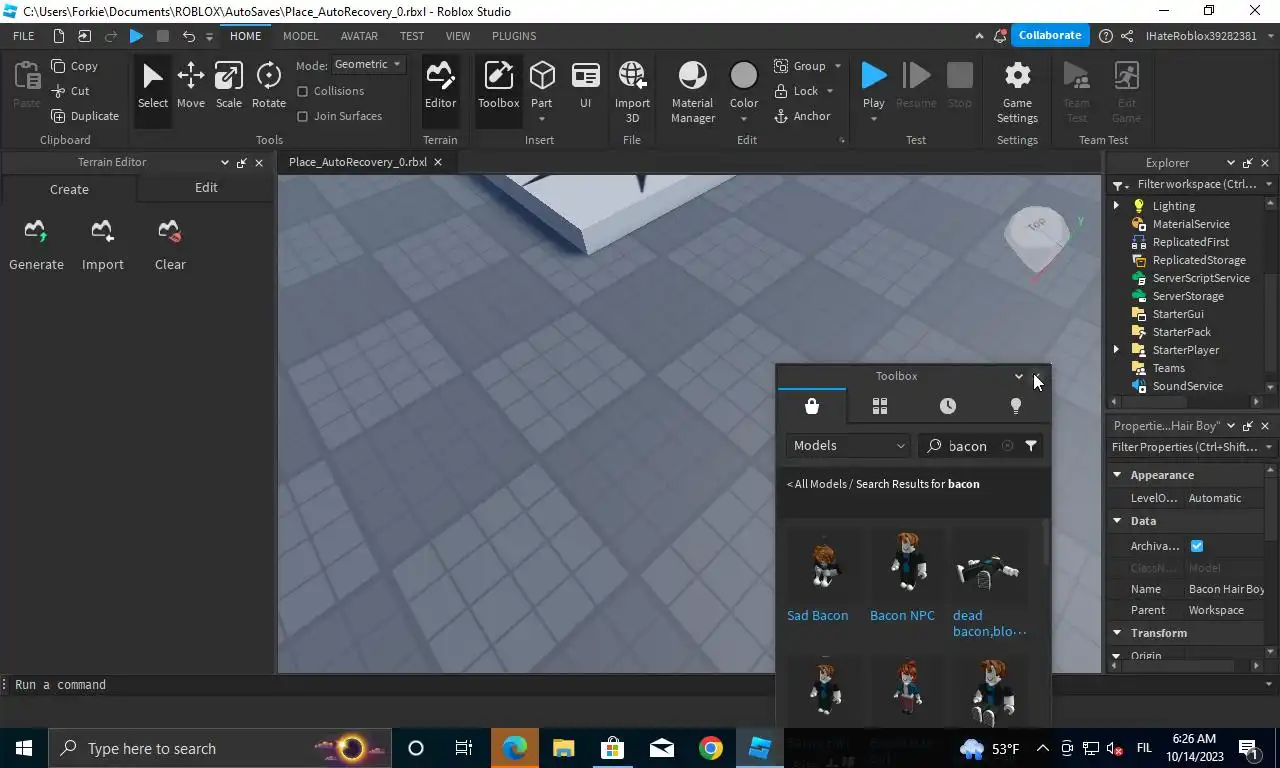This screenshot has height=768, width=1280.
Task: Open the Models category dropdown in Toolbox
Action: coord(848,446)
